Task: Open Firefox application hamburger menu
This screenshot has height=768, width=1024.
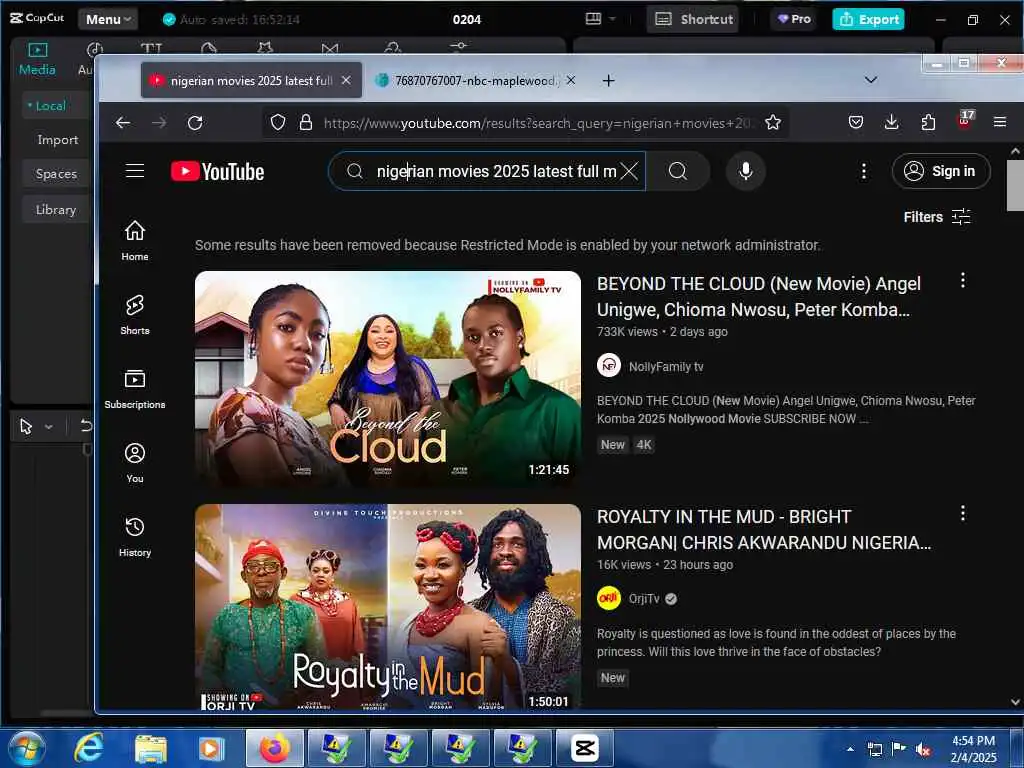Action: pyautogui.click(x=999, y=122)
